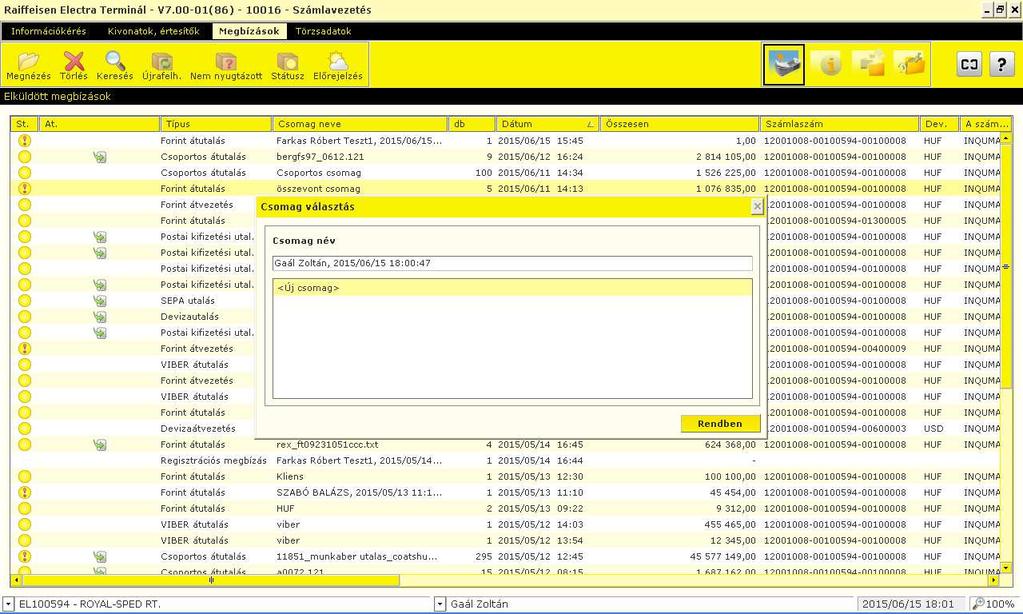This screenshot has height=614, width=1023.
Task: Click the Rendben button
Action: point(720,423)
